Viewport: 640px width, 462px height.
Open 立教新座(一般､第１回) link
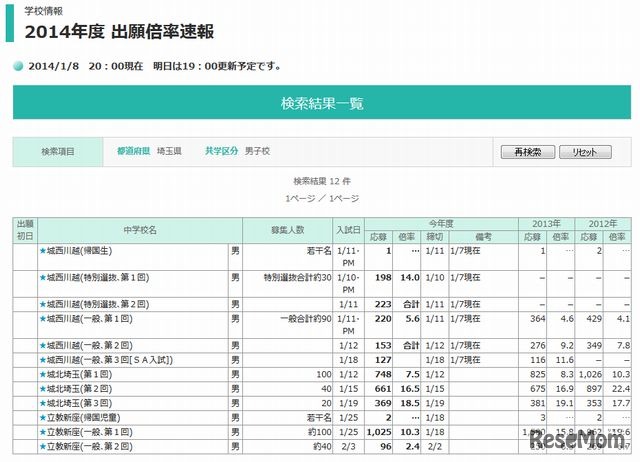click(x=90, y=432)
